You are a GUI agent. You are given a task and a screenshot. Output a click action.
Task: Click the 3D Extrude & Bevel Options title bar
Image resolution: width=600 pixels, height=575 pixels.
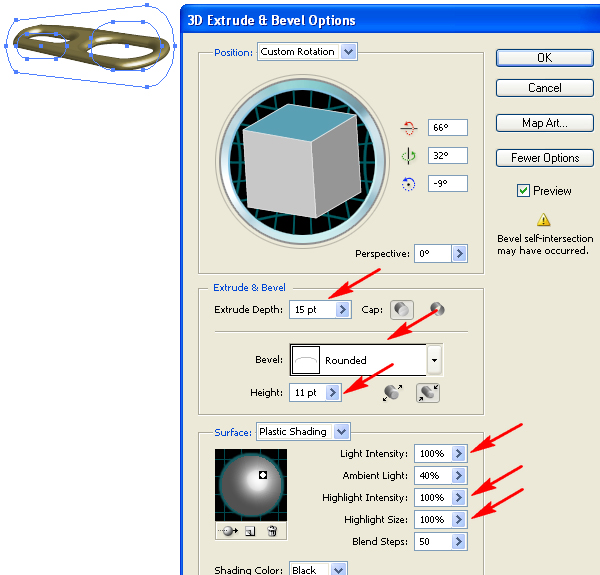[x=391, y=20]
